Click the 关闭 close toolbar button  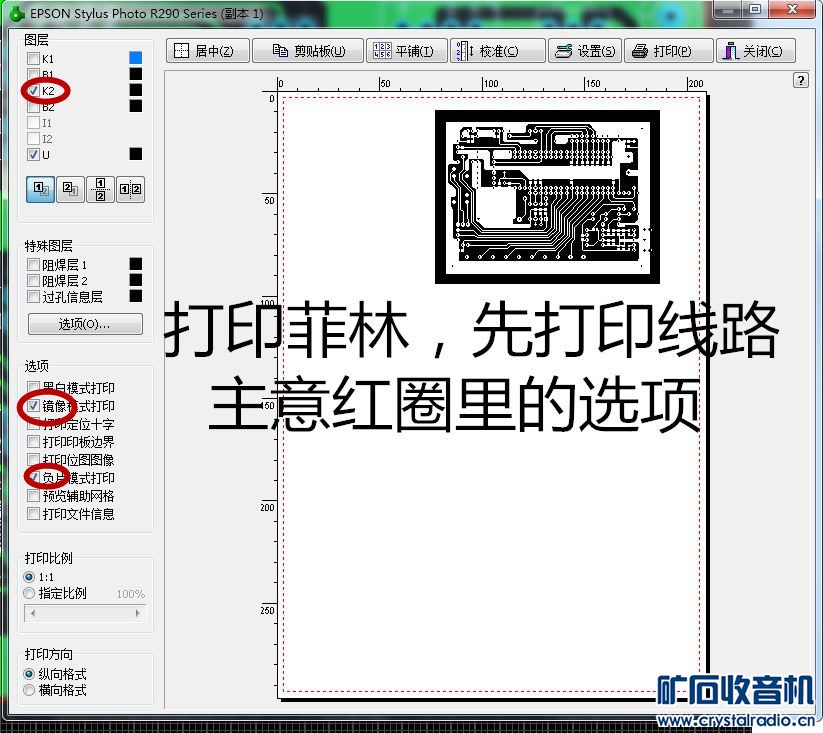coord(756,51)
